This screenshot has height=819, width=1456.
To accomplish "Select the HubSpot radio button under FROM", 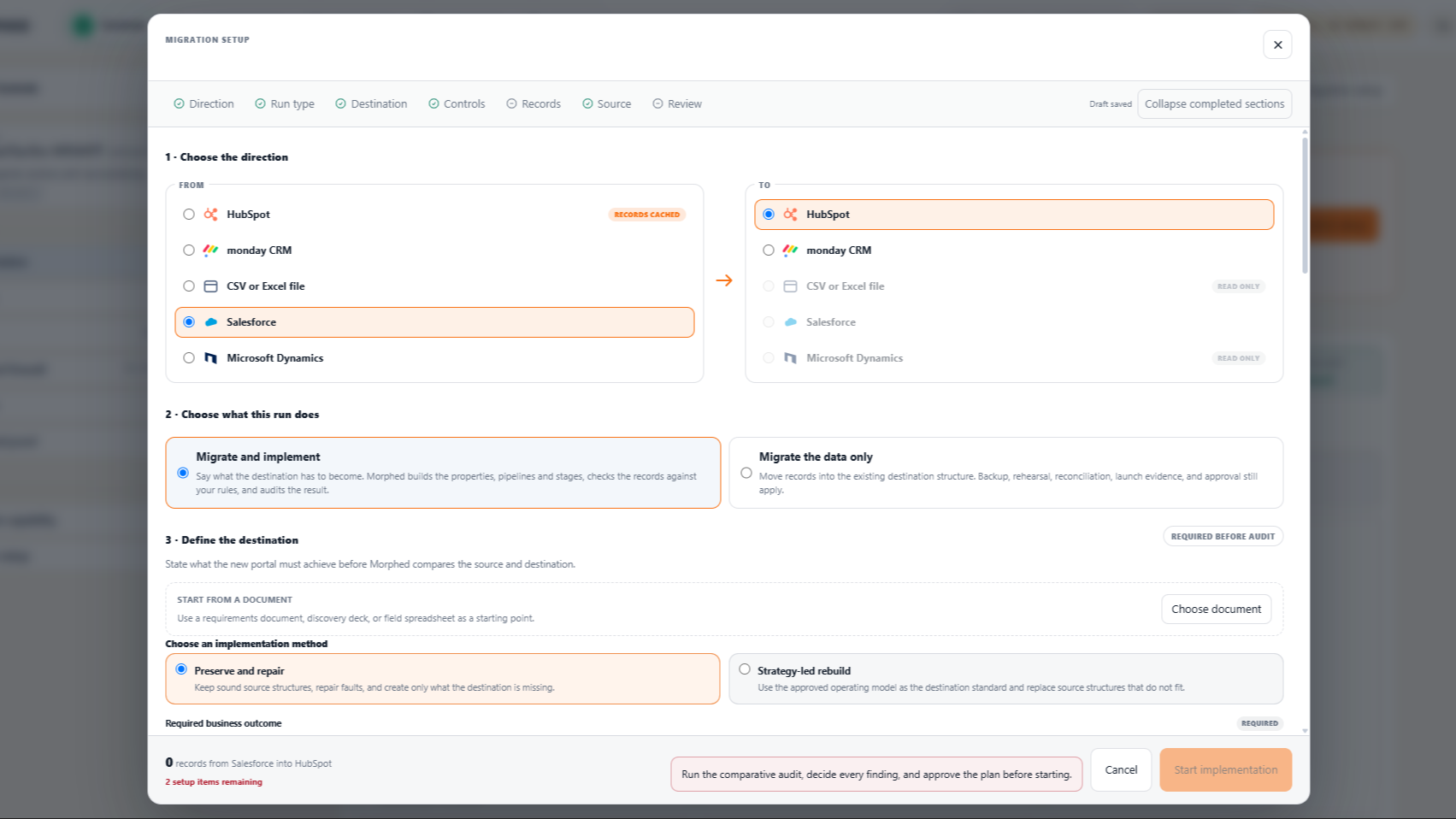I will [x=189, y=215].
